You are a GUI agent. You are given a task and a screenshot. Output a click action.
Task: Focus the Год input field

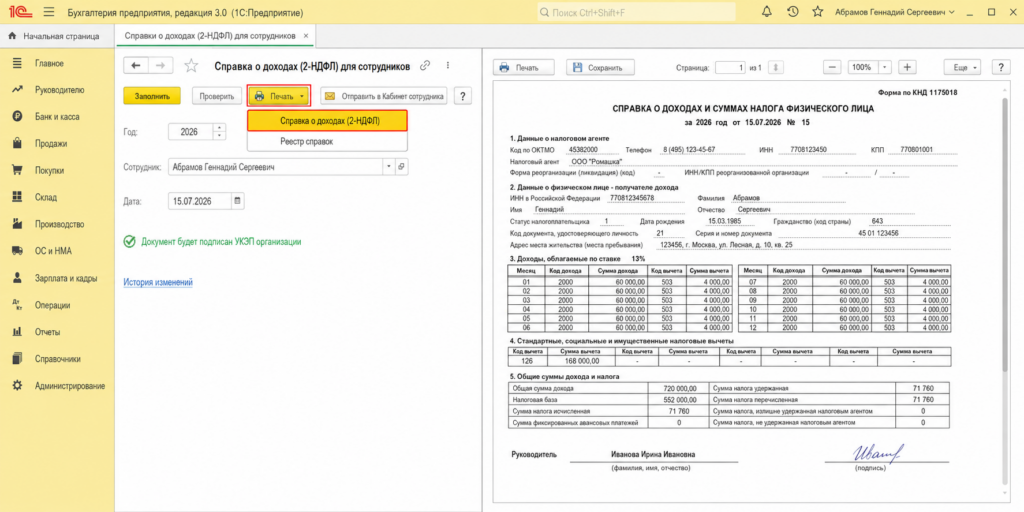(x=191, y=132)
